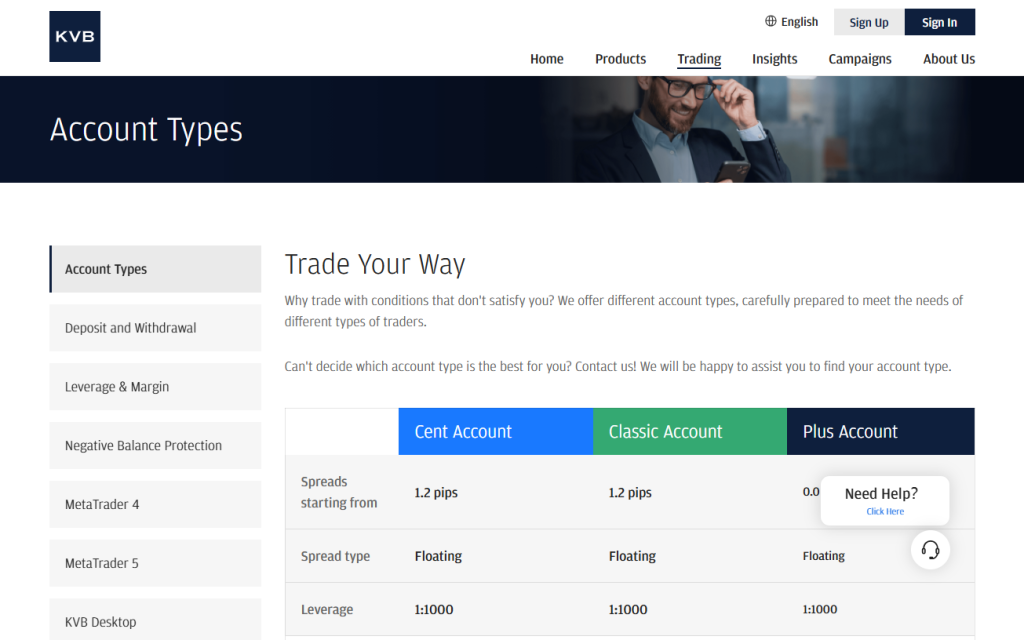Click the Sign Up button
1024x640 pixels.
pos(868,22)
